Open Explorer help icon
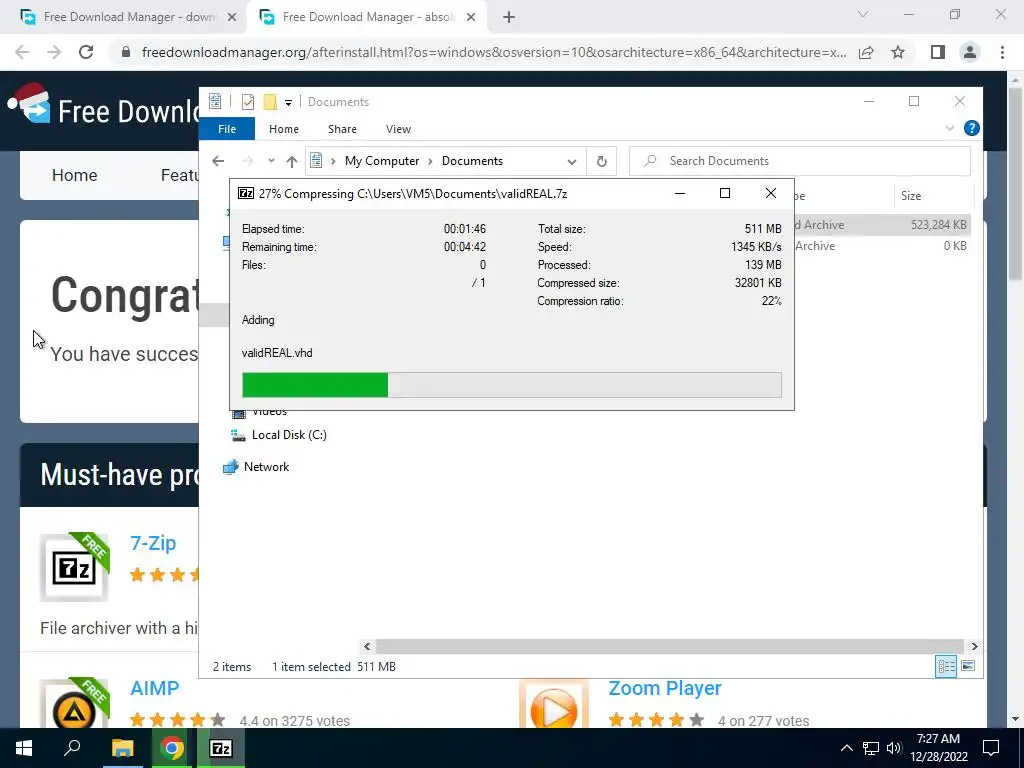This screenshot has width=1024, height=768. click(x=972, y=129)
